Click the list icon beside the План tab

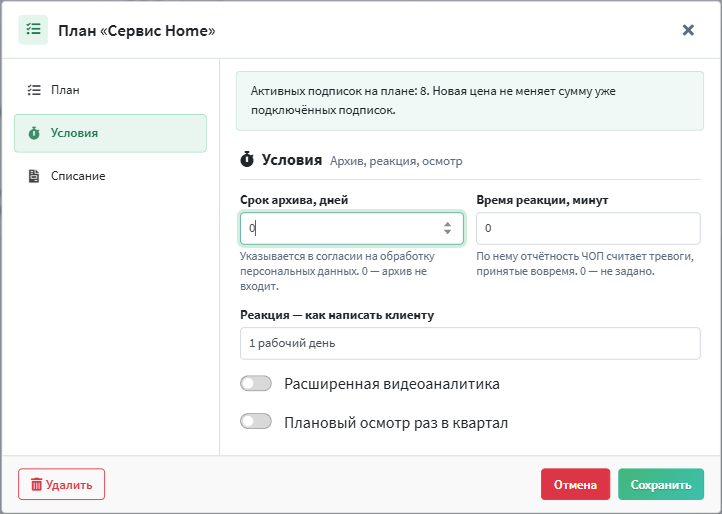coord(34,90)
